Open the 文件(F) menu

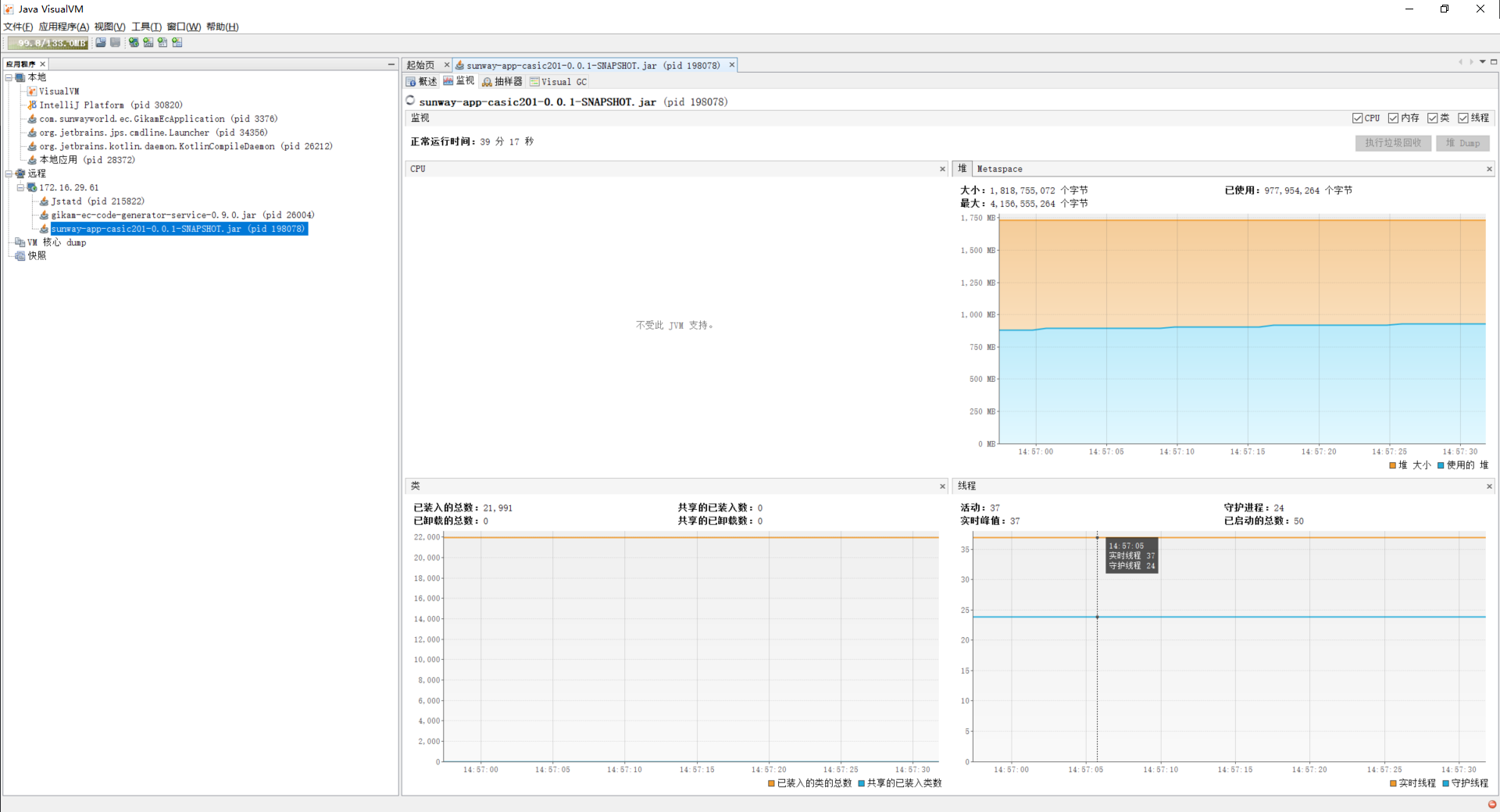[18, 27]
